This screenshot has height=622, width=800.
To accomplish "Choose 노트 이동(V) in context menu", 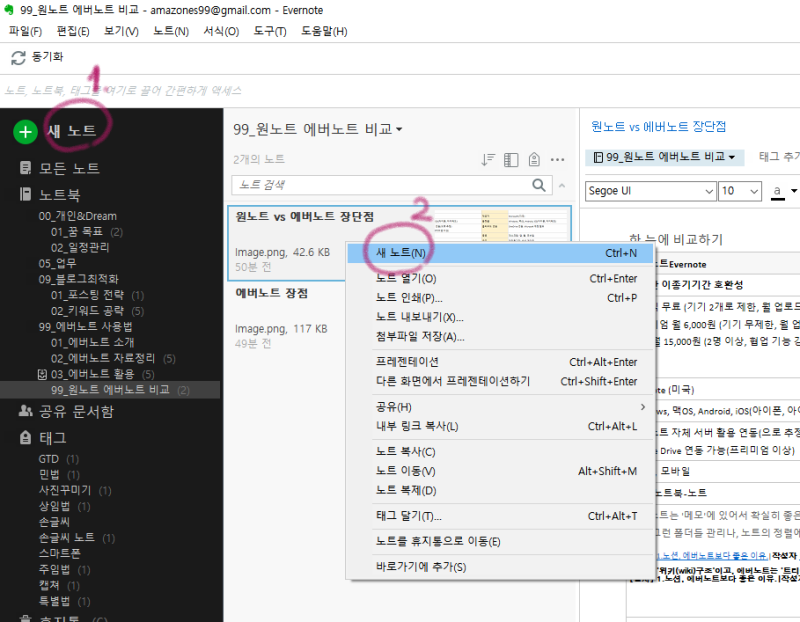I will (x=500, y=471).
